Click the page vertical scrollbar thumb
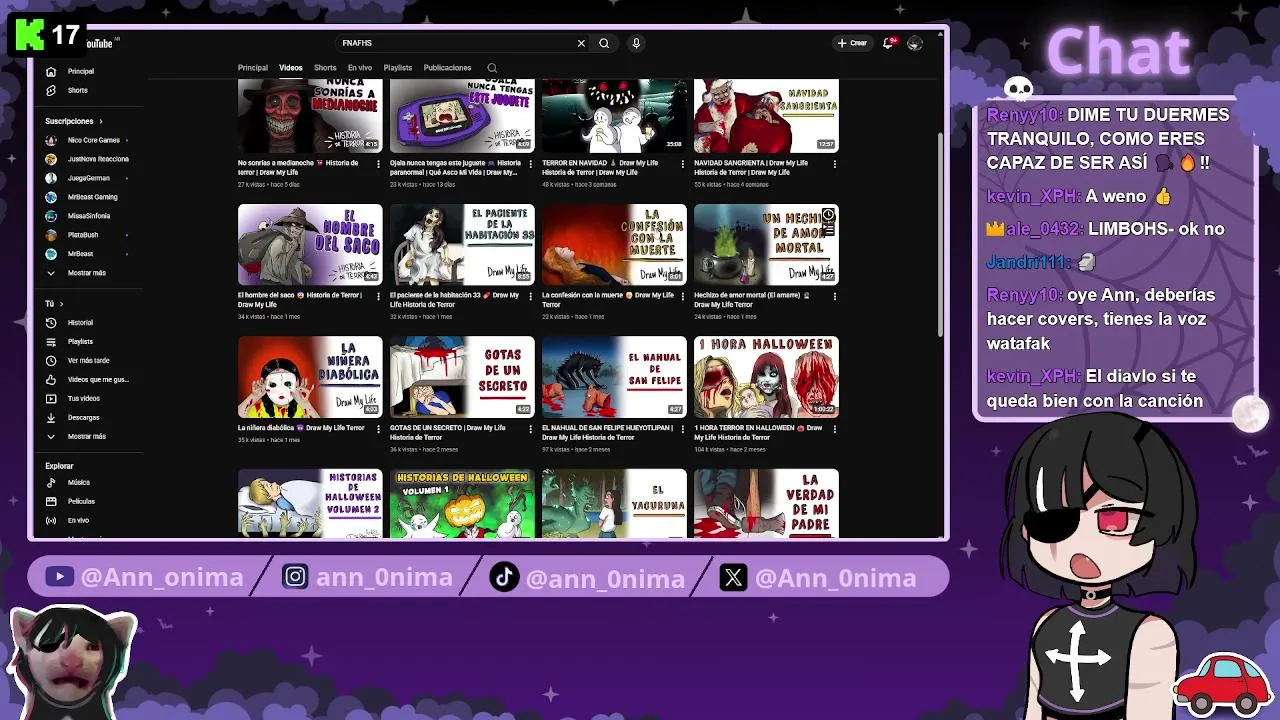 click(x=940, y=235)
